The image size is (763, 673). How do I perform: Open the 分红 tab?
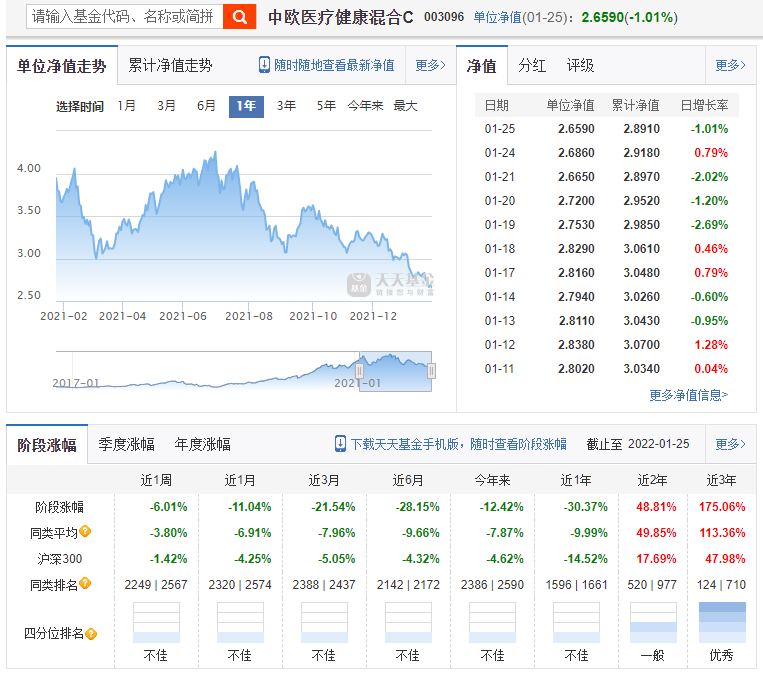tap(532, 65)
